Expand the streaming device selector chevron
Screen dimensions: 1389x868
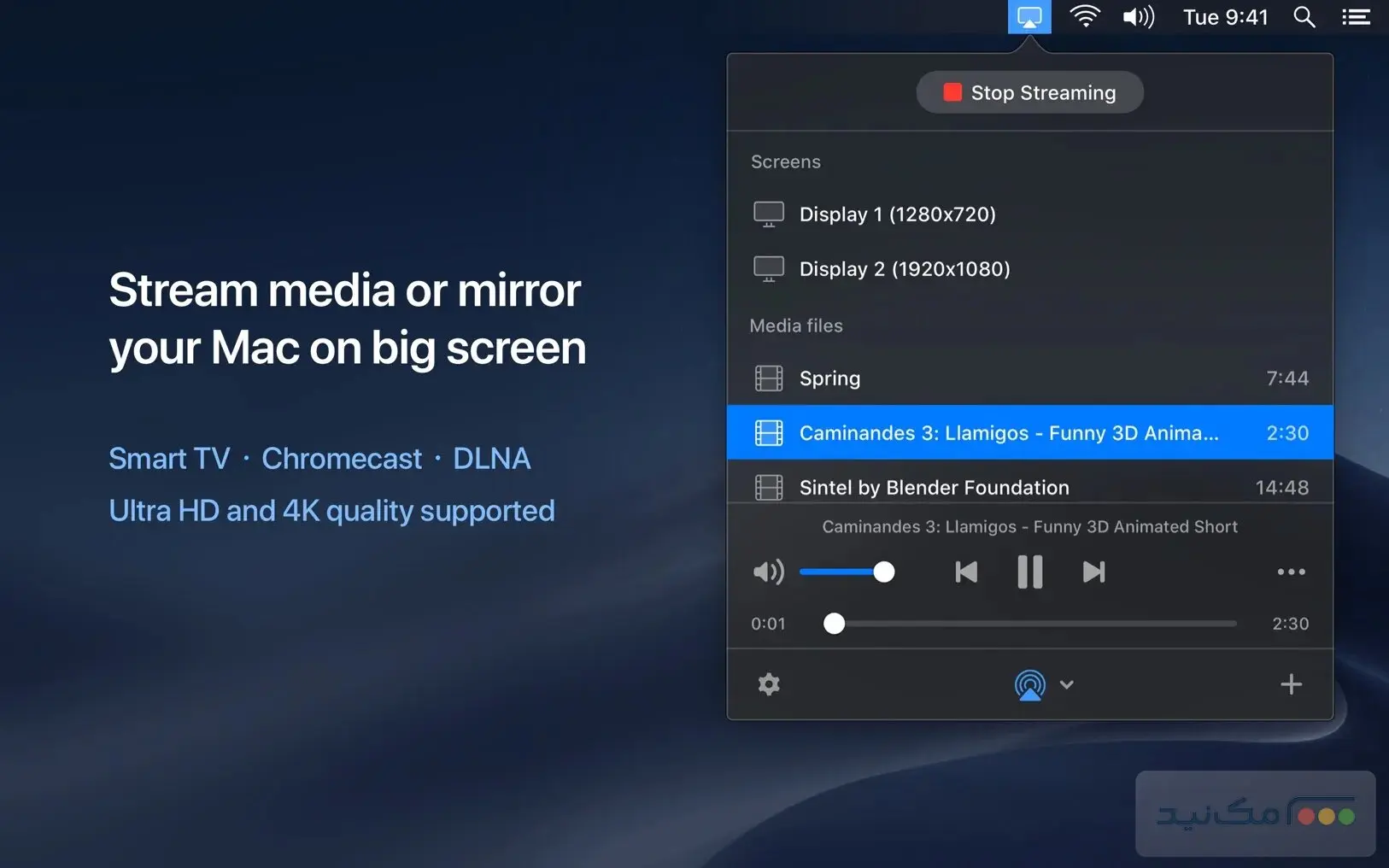point(1066,683)
